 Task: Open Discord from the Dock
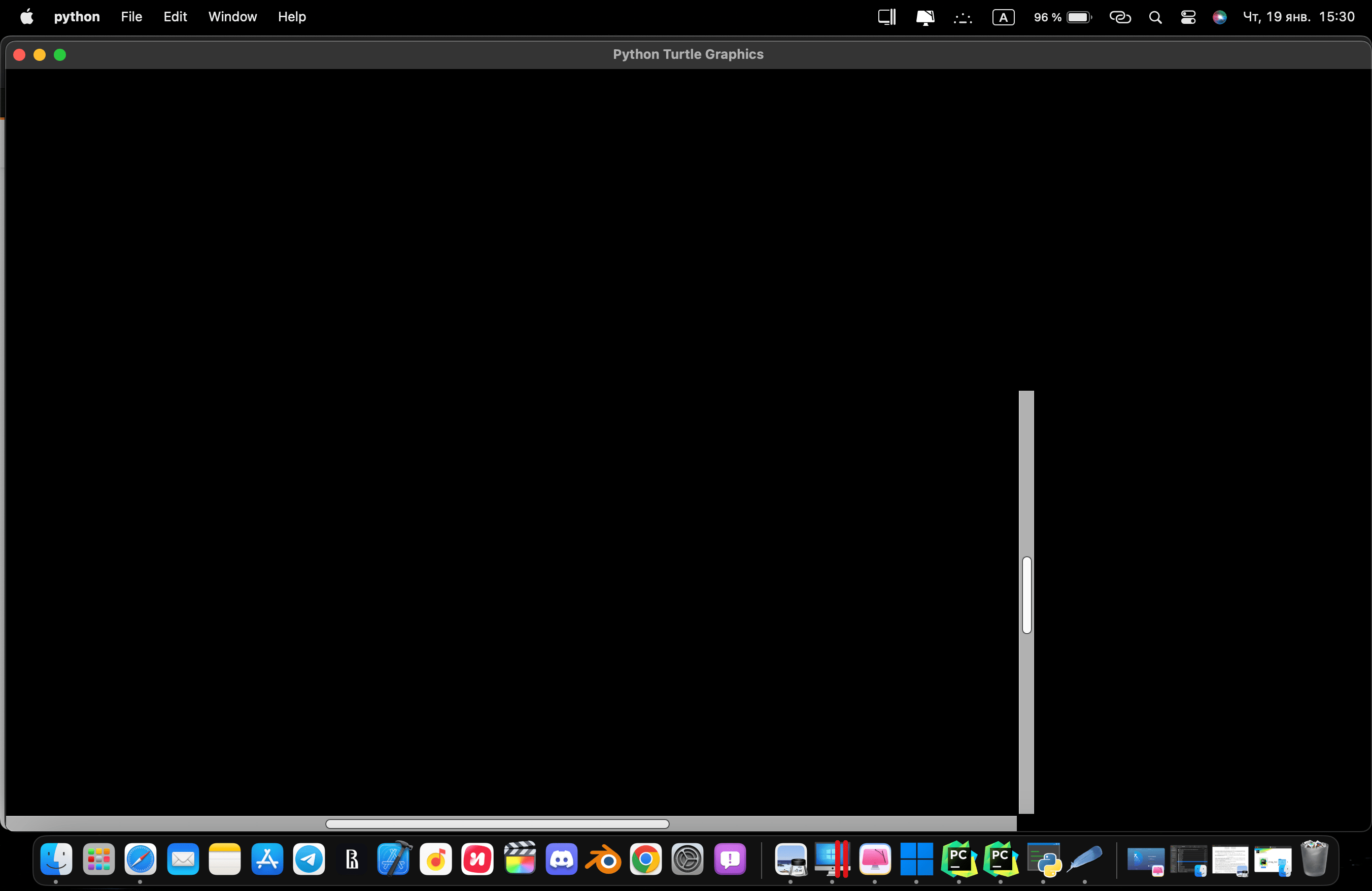pos(562,860)
